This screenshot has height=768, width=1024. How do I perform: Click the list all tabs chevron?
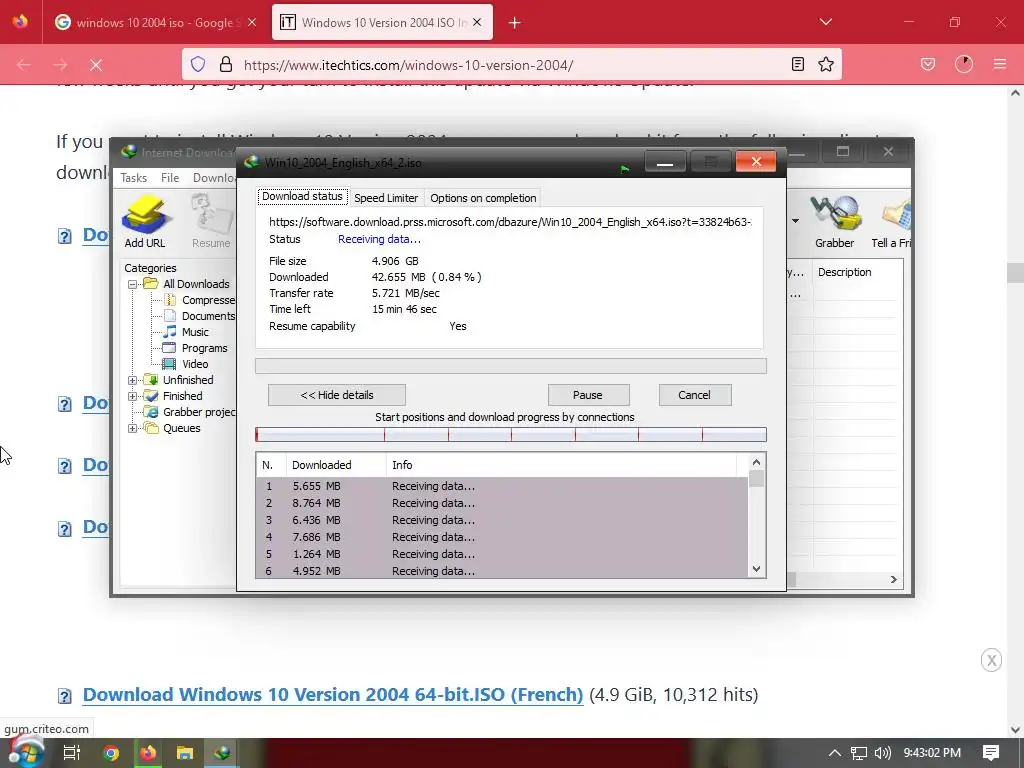[825, 22]
